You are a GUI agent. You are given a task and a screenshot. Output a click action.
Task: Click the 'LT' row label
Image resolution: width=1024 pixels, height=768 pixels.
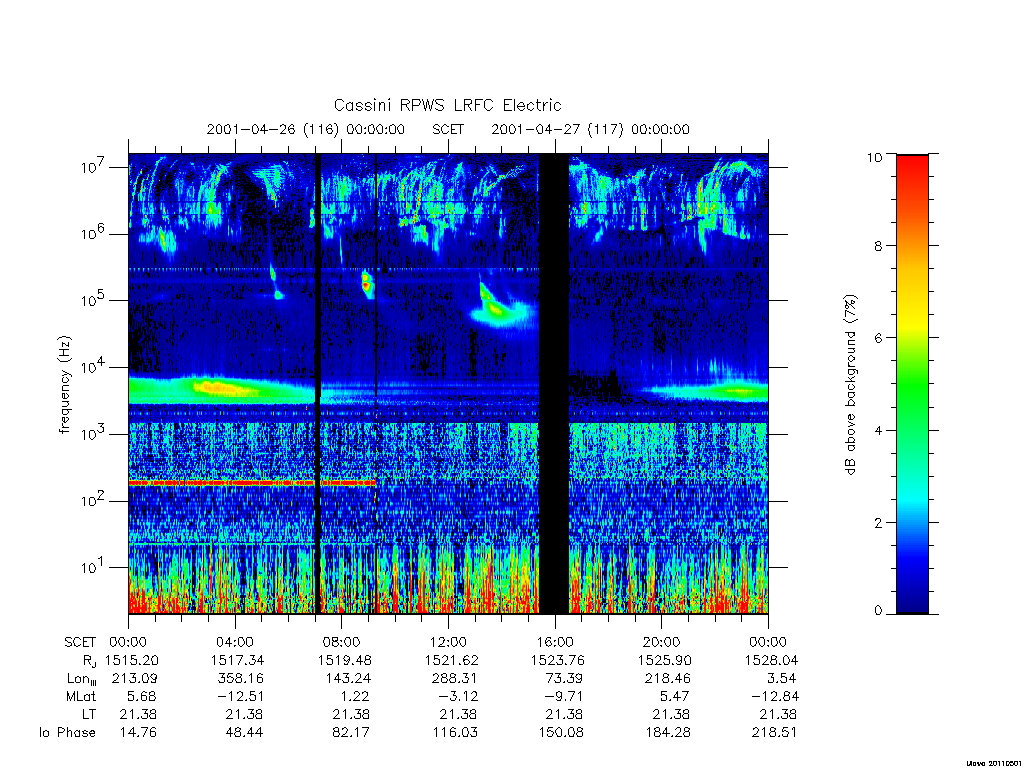(x=89, y=714)
